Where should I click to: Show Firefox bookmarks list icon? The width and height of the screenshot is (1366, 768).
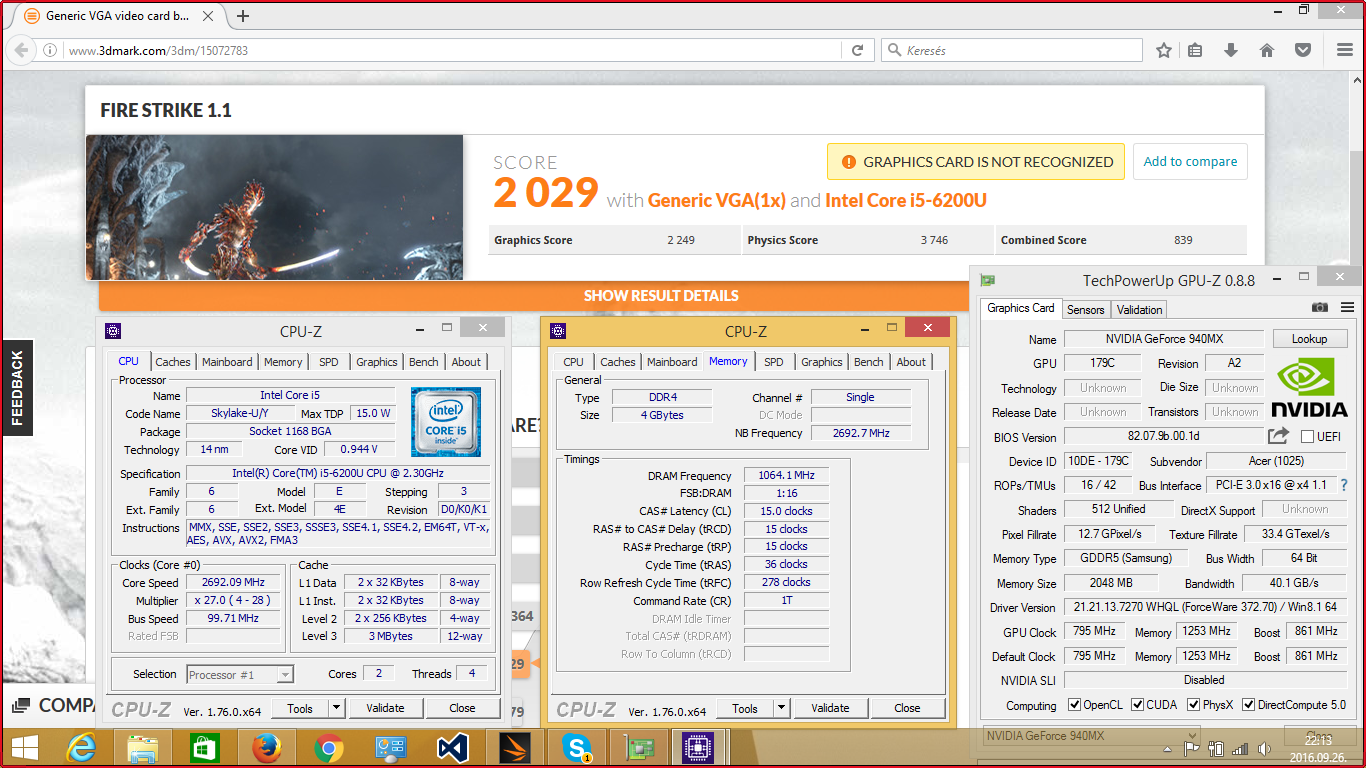(x=1196, y=50)
